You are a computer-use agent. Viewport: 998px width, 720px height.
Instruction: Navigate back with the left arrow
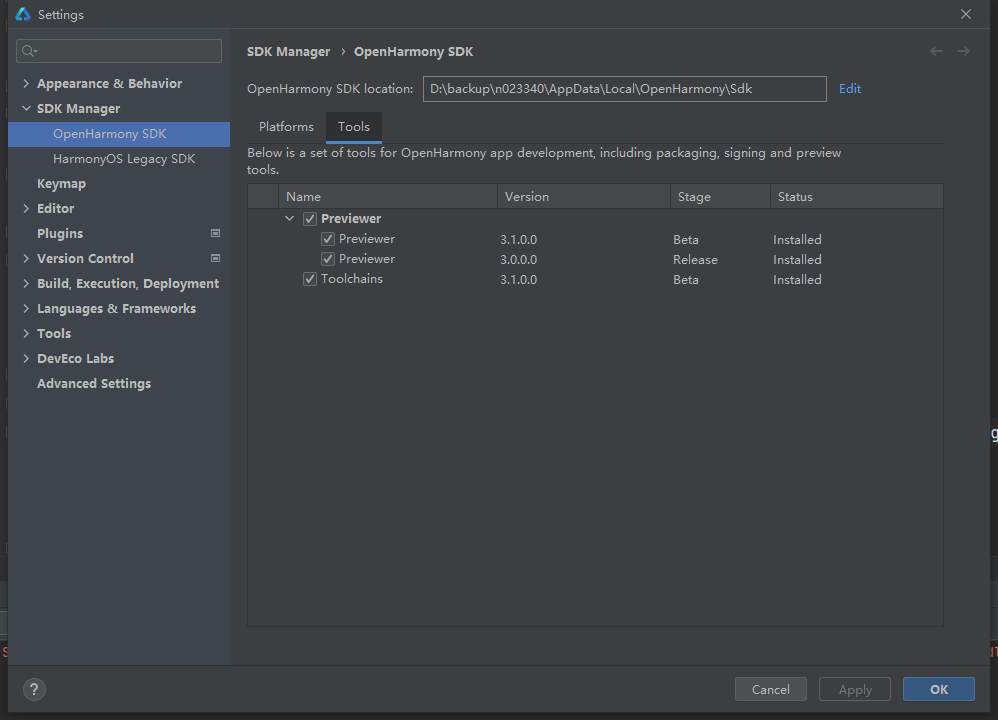tap(936, 51)
